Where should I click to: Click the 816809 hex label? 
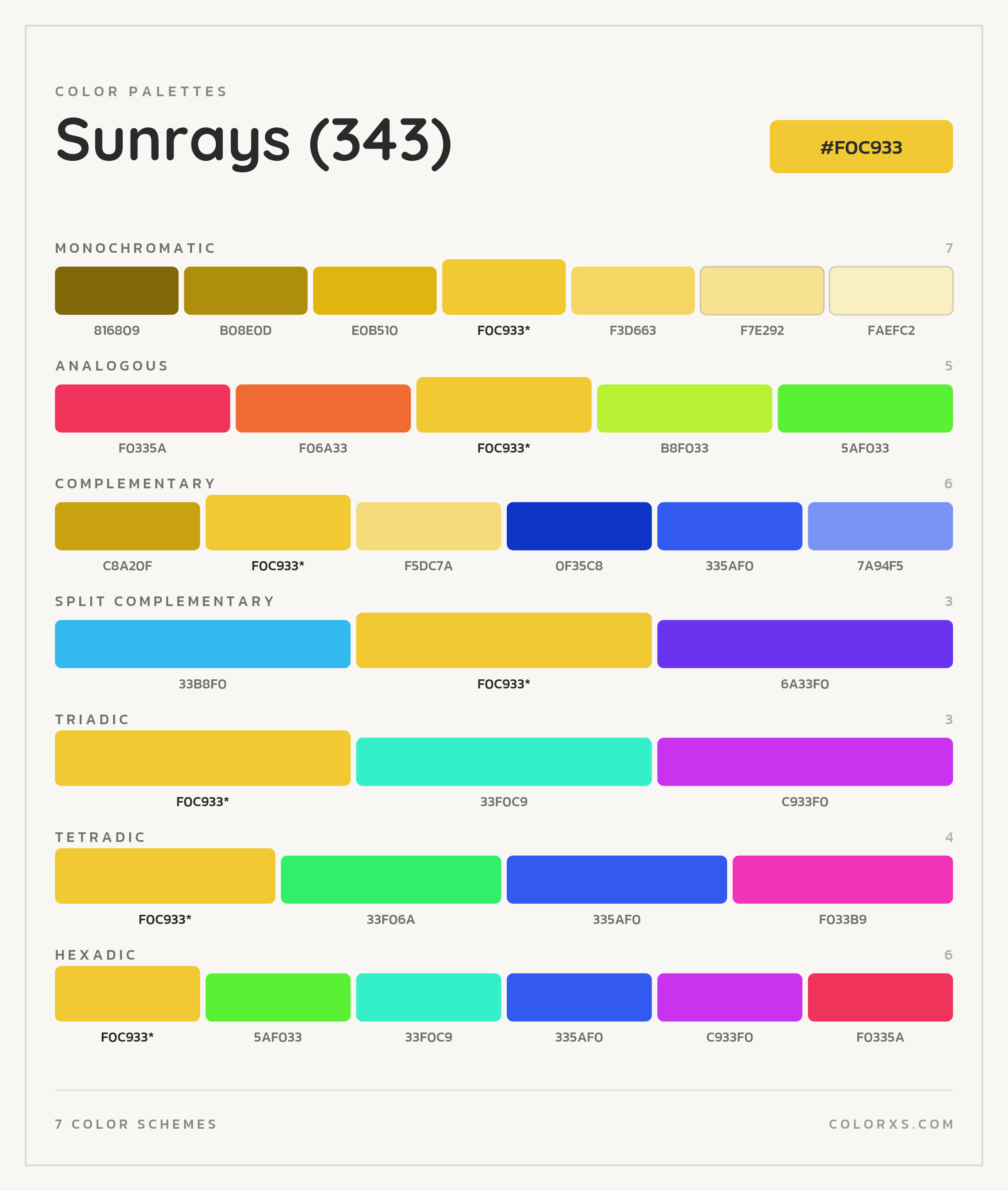(x=116, y=330)
